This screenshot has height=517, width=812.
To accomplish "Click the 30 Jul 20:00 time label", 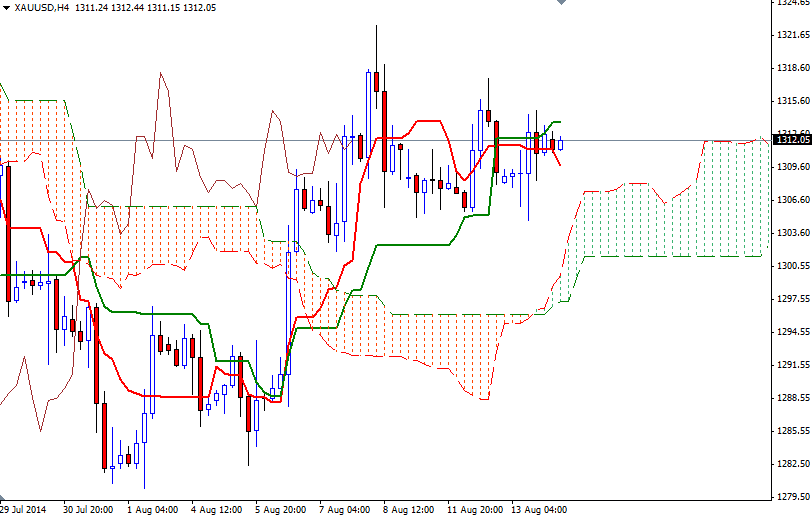I will pos(88,510).
